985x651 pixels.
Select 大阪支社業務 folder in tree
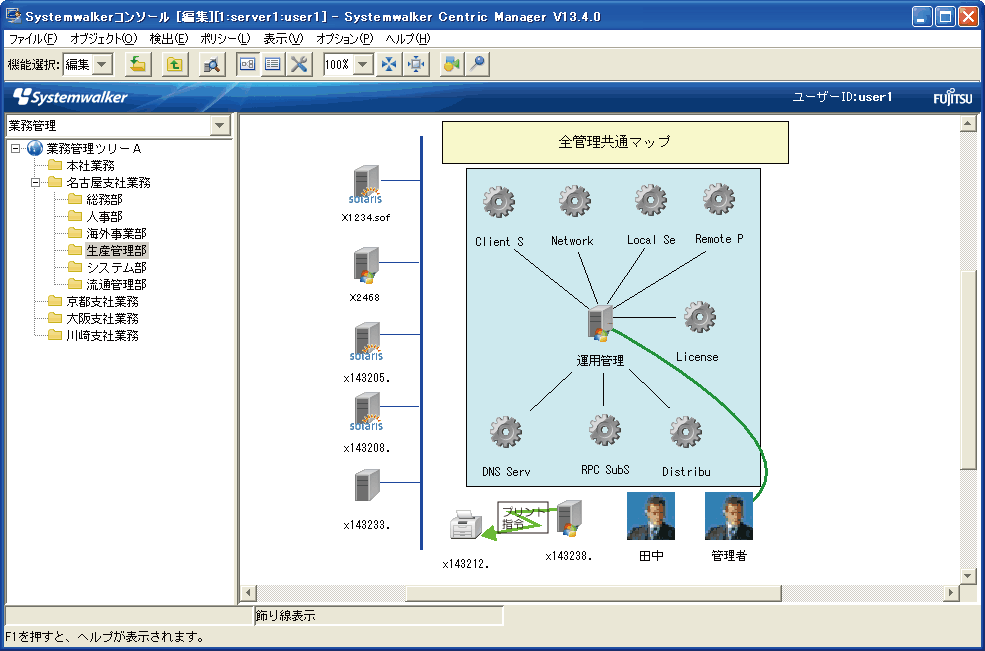(102, 318)
